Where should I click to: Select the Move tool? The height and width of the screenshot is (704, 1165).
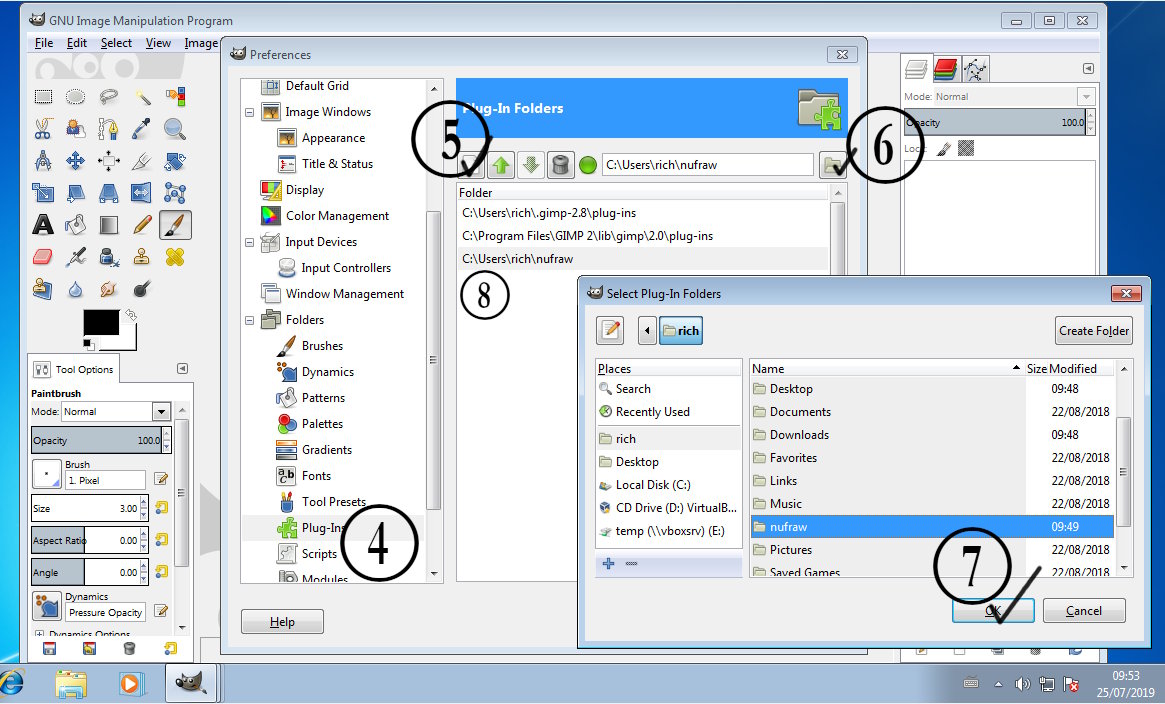point(75,161)
